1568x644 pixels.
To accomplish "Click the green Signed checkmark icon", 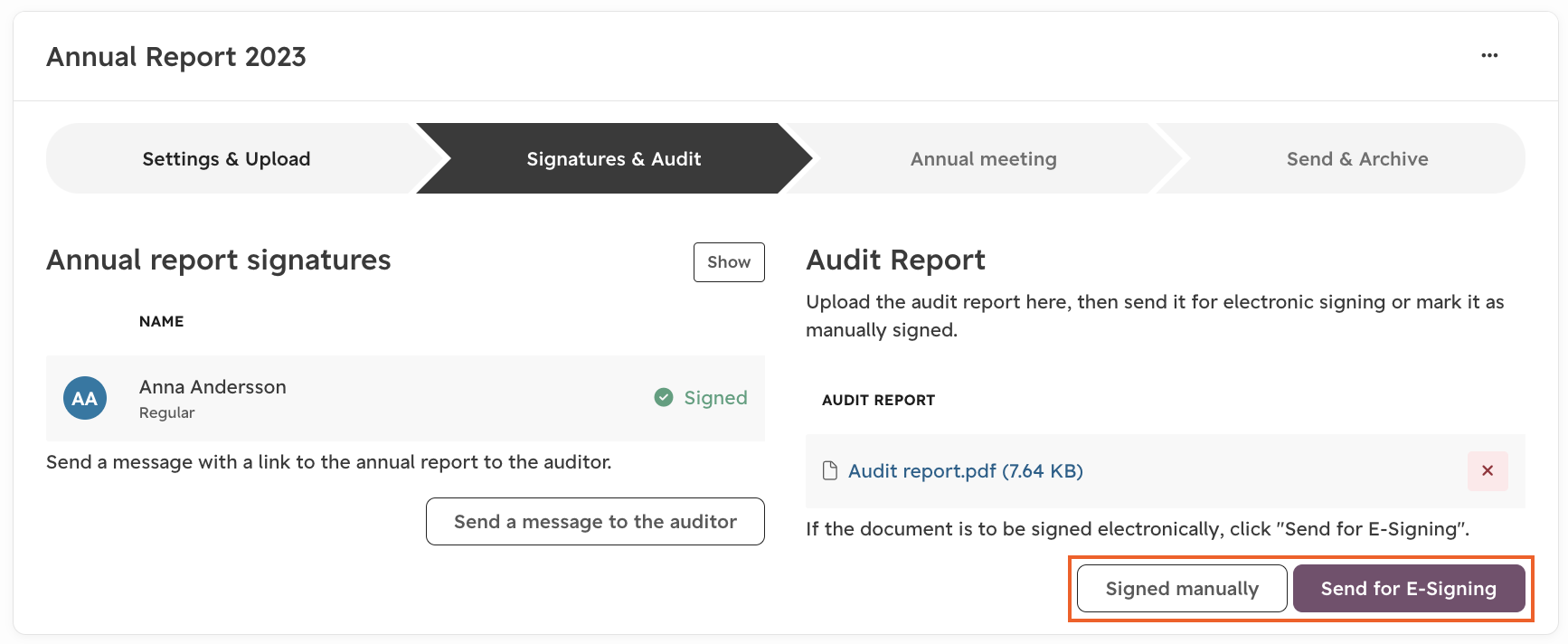I will [664, 397].
